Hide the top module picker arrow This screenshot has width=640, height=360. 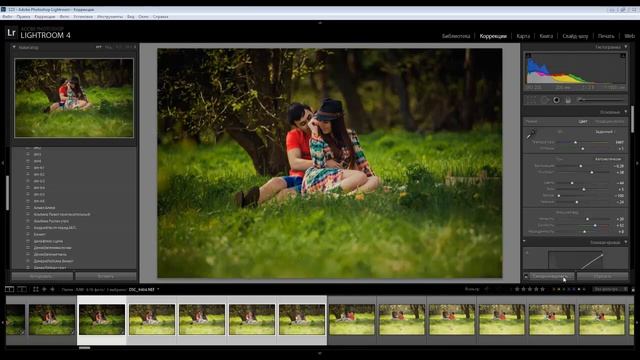[320, 23]
